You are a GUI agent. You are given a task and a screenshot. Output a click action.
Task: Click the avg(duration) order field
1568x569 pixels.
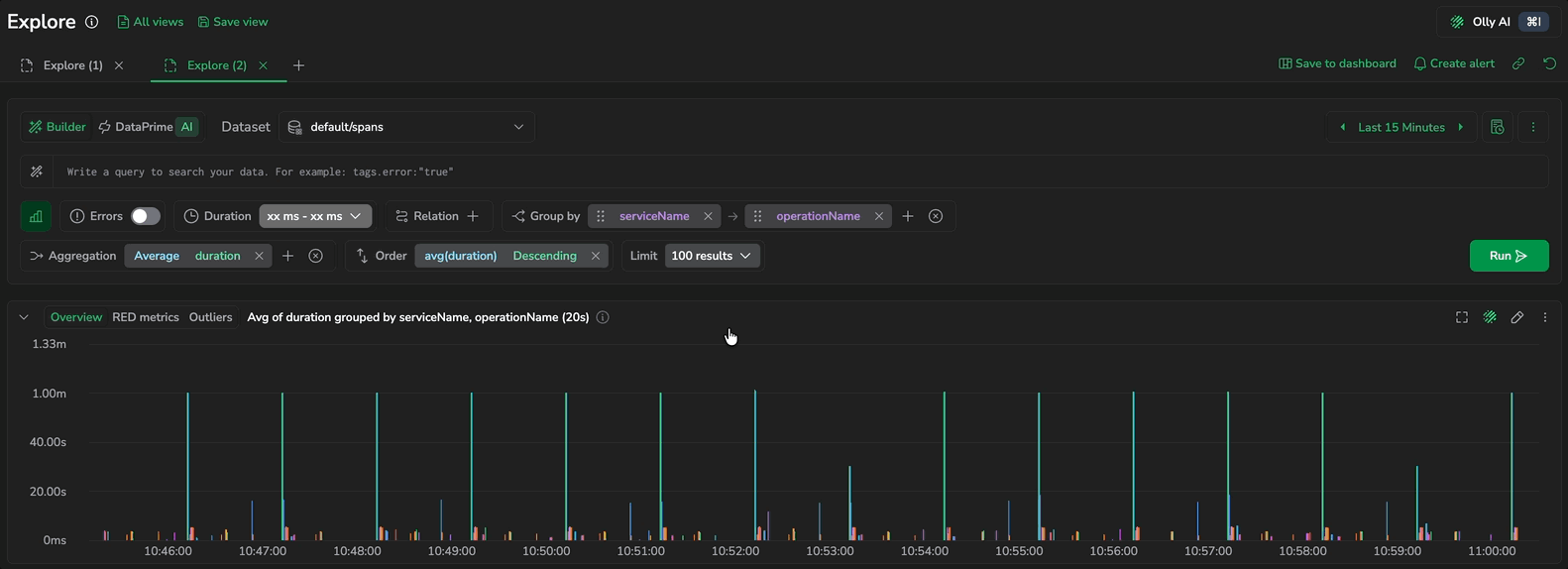[461, 256]
